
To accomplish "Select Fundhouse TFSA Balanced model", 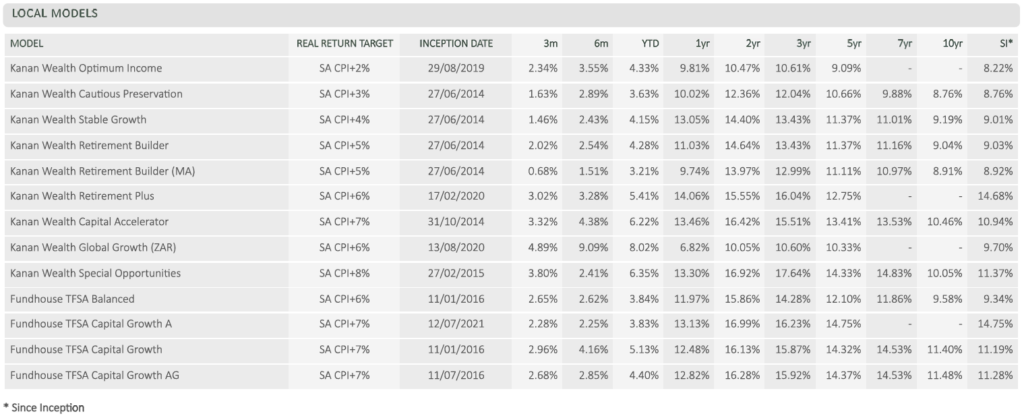I will click(x=72, y=298).
